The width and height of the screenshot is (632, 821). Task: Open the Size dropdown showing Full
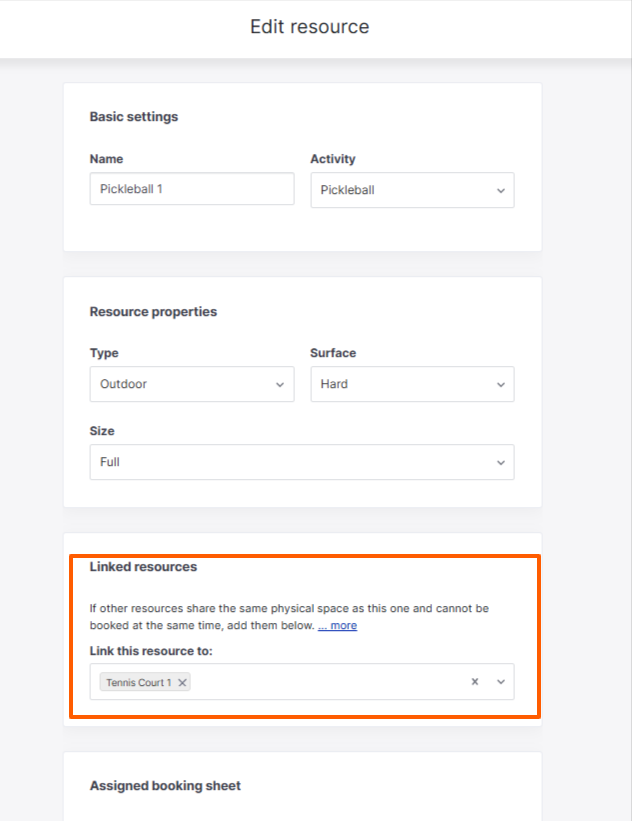click(302, 462)
